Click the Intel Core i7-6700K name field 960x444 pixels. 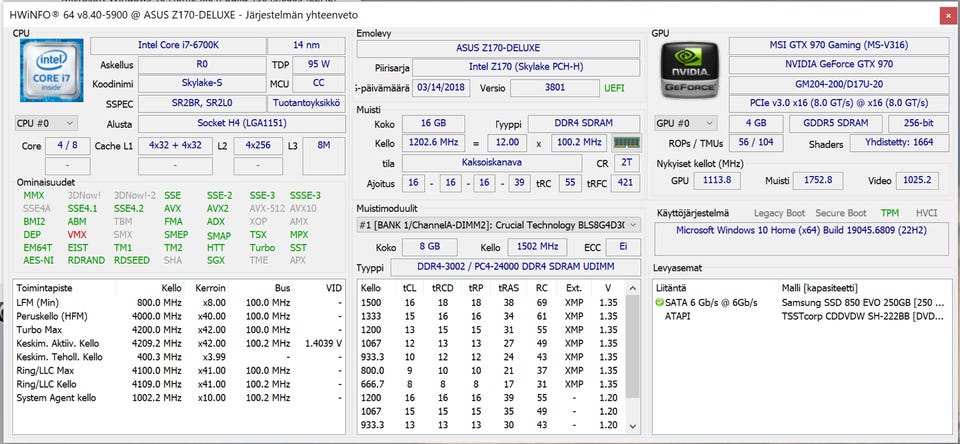[178, 46]
